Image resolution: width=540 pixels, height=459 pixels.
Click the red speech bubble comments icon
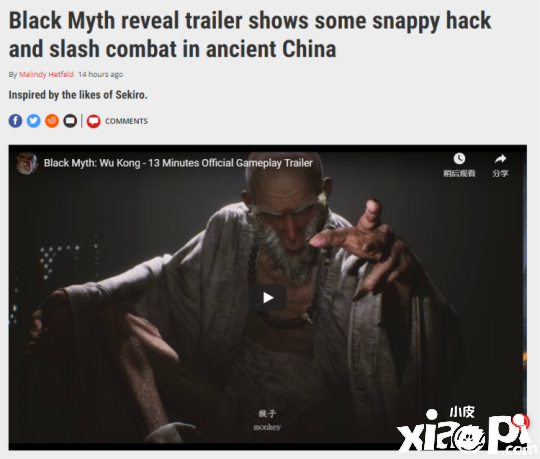[x=93, y=121]
